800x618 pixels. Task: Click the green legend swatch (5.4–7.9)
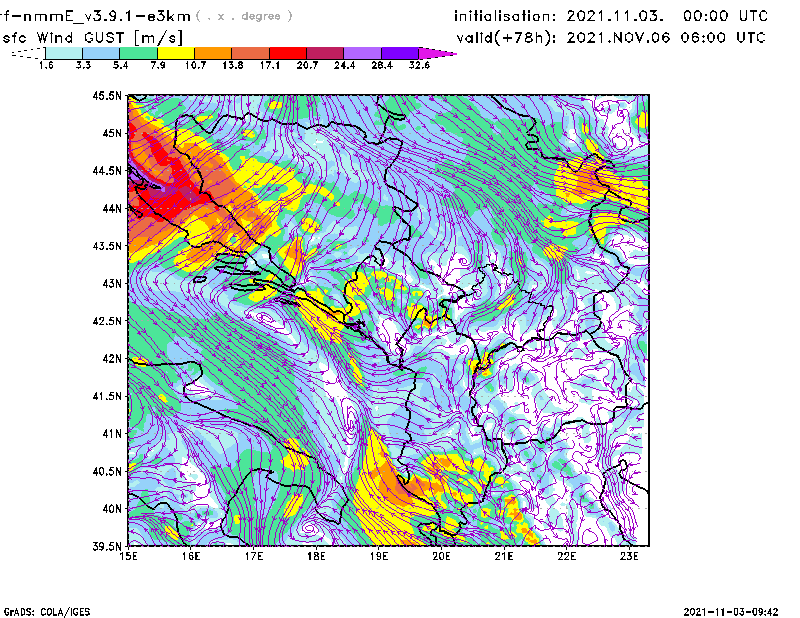click(138, 53)
